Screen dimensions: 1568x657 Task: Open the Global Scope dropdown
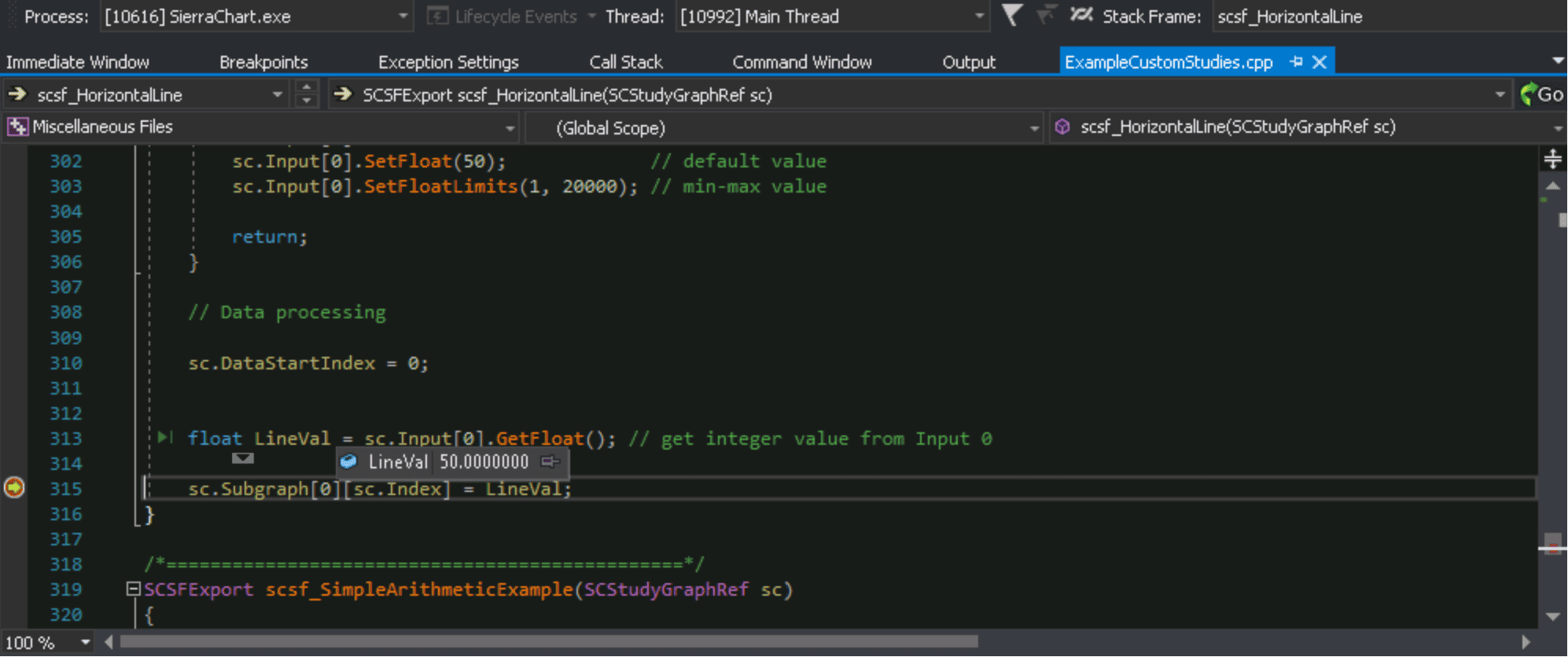pyautogui.click(x=1034, y=127)
